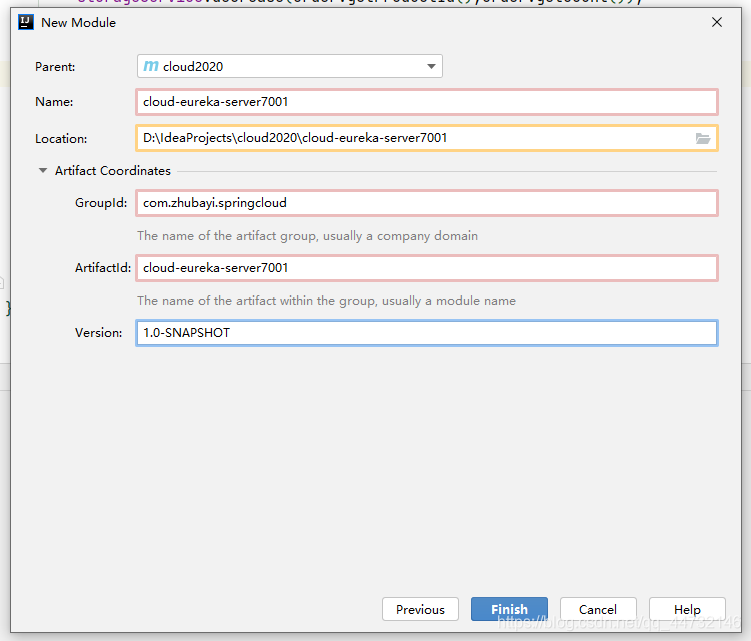The image size is (751, 641).
Task: Click the IntelliJ logo in title bar
Action: 26,22
